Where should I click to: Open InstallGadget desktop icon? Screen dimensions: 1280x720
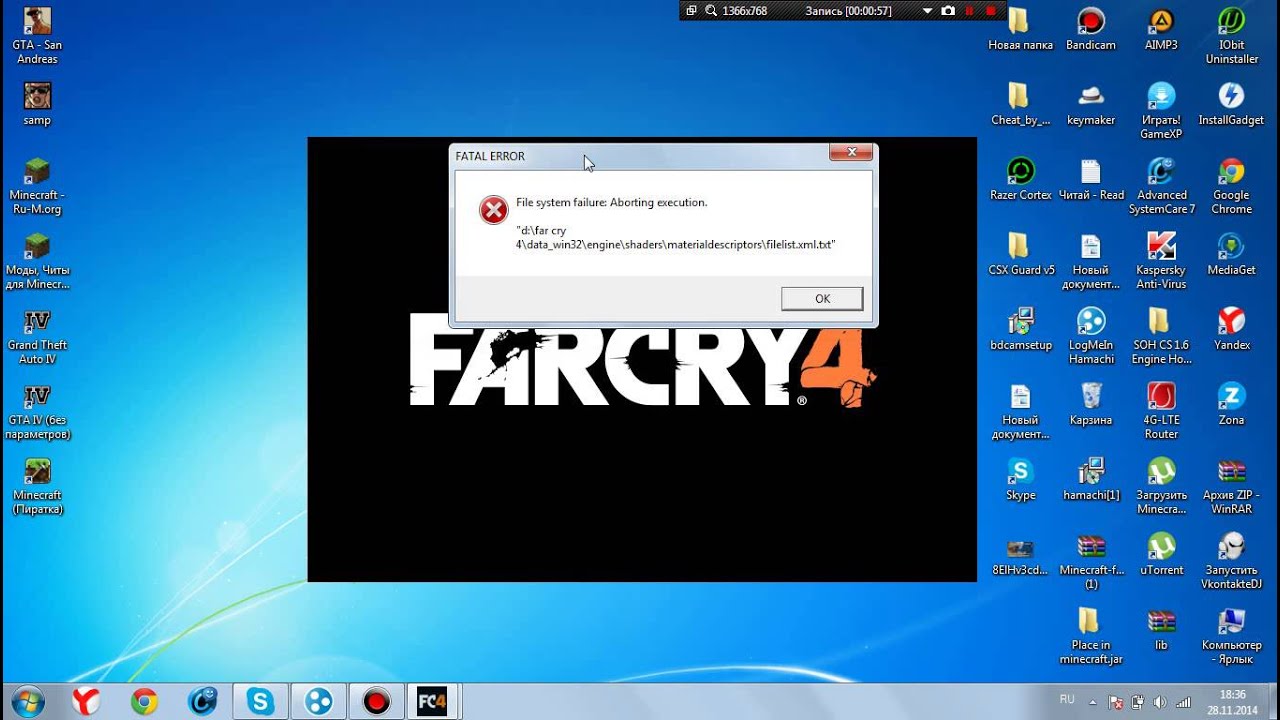(x=1231, y=104)
